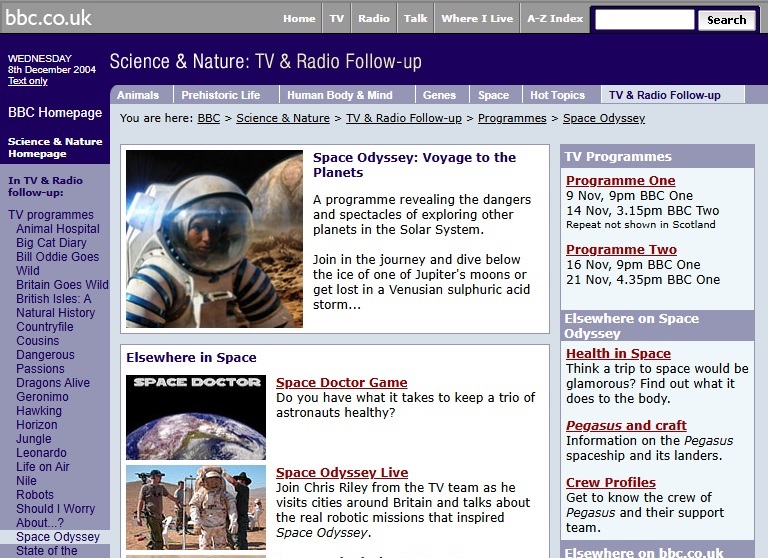Click Space Odyssey breadcrumb link
Viewport: 768px width, 558px height.
tap(604, 118)
